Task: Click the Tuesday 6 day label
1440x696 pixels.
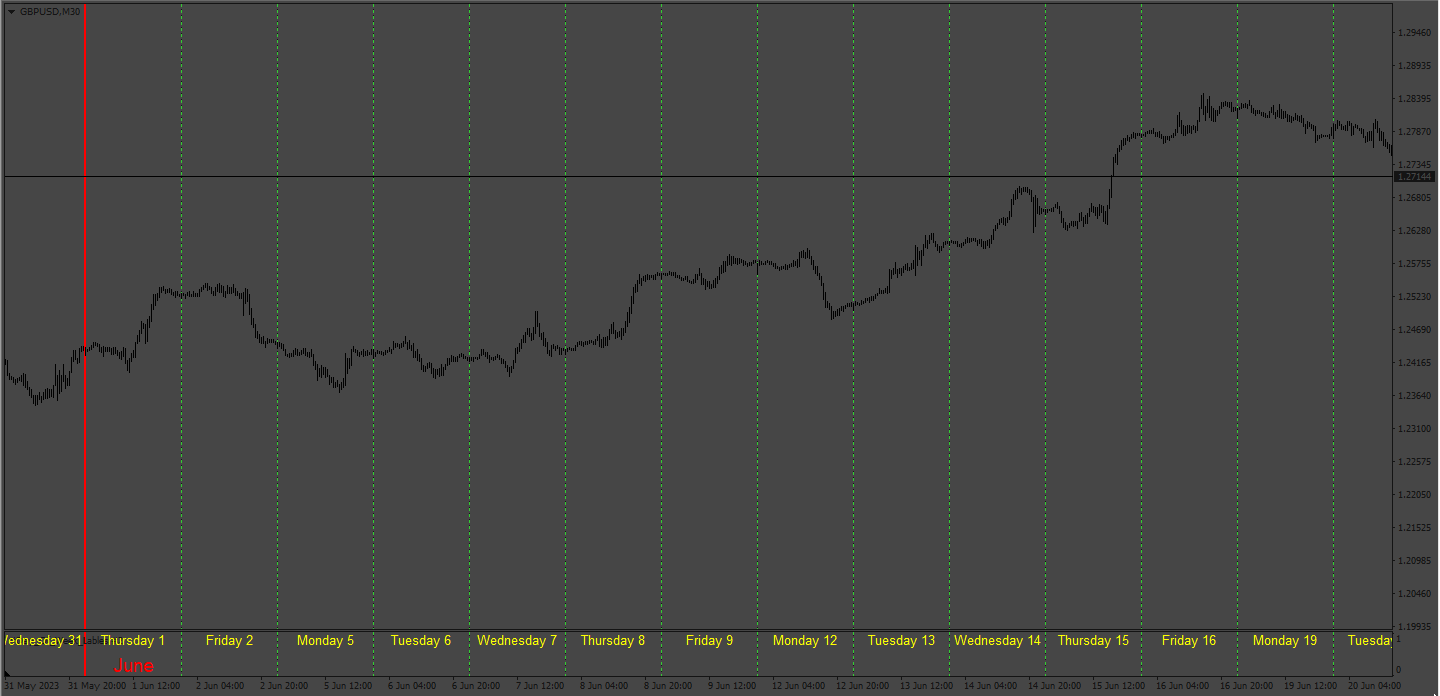Action: 421,640
